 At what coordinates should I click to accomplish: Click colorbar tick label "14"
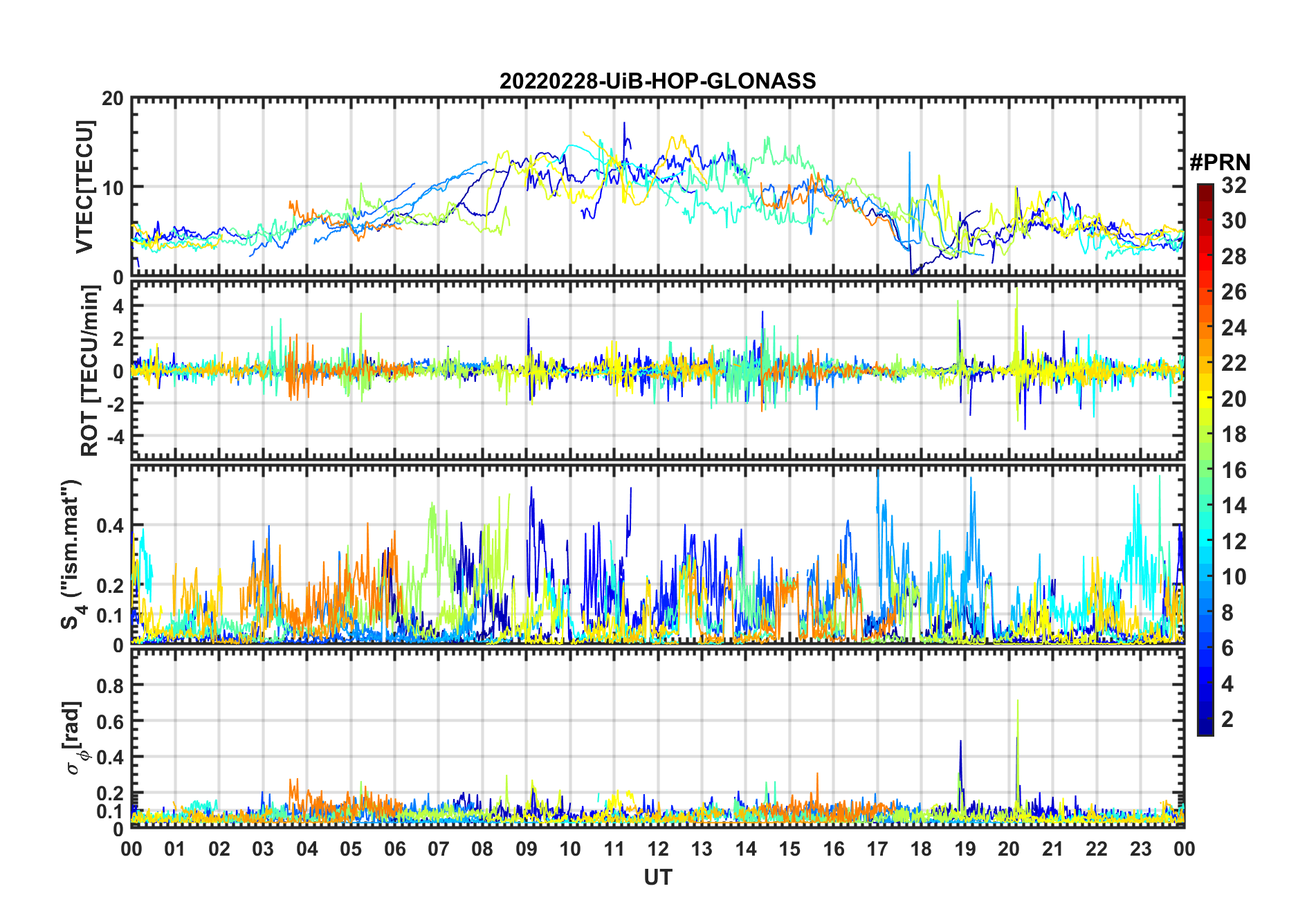pos(1234,506)
